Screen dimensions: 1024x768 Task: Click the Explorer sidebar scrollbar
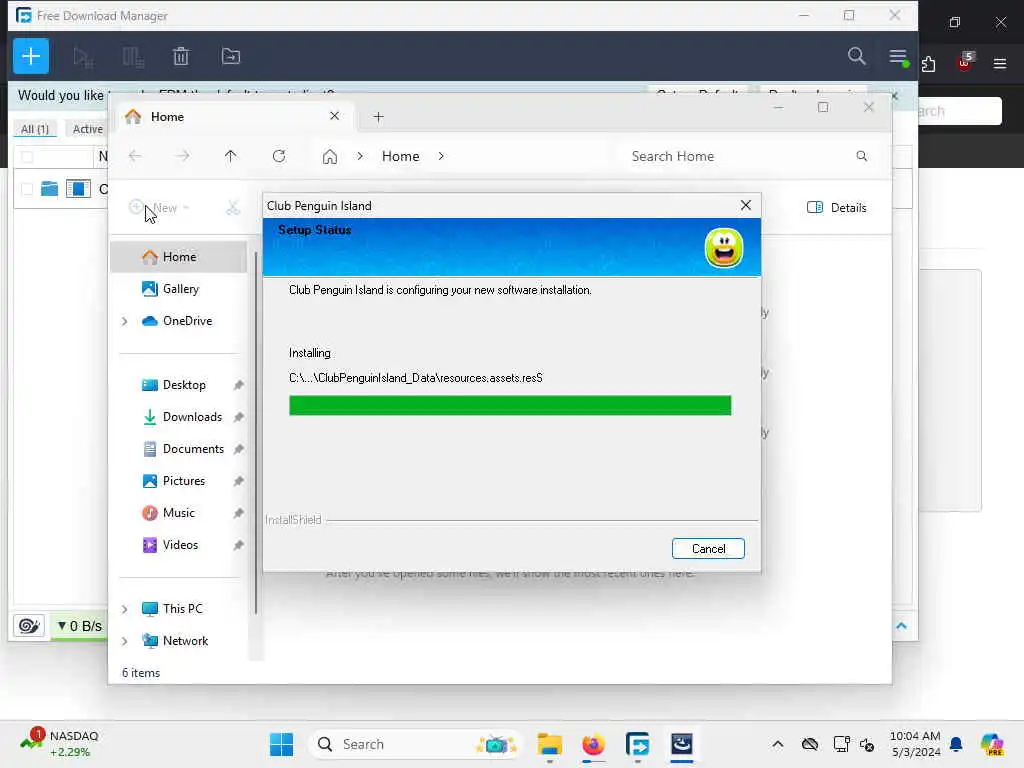click(256, 432)
